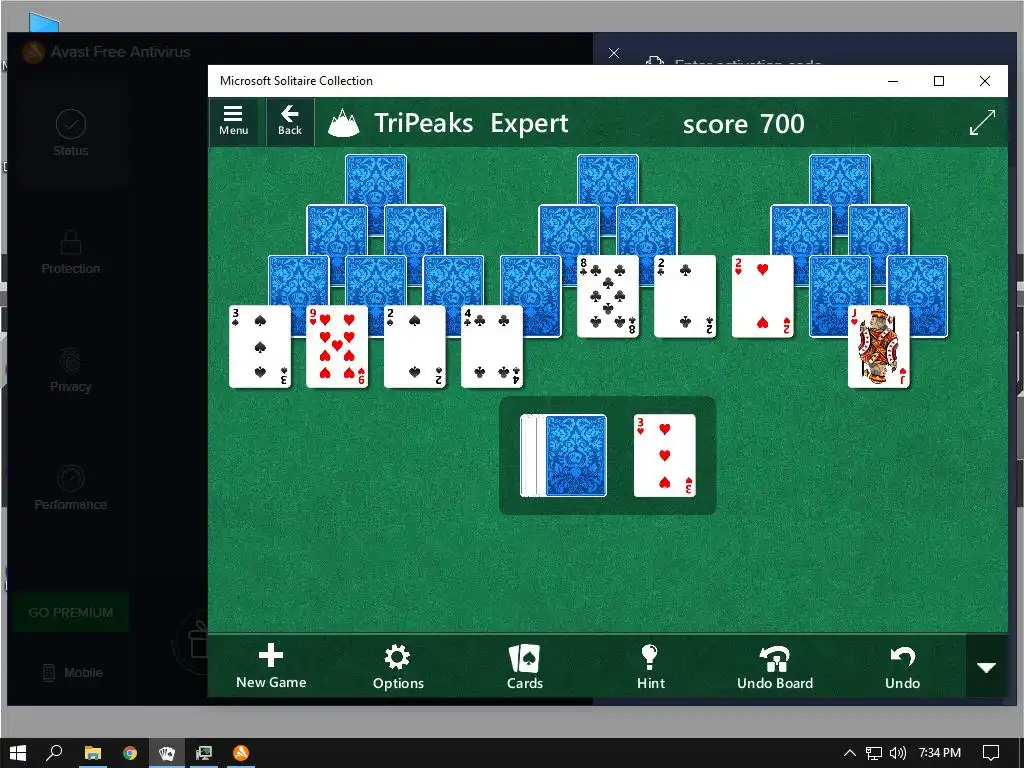This screenshot has height=768, width=1024.
Task: Toggle full screen with the diagonal arrows icon
Action: 982,122
